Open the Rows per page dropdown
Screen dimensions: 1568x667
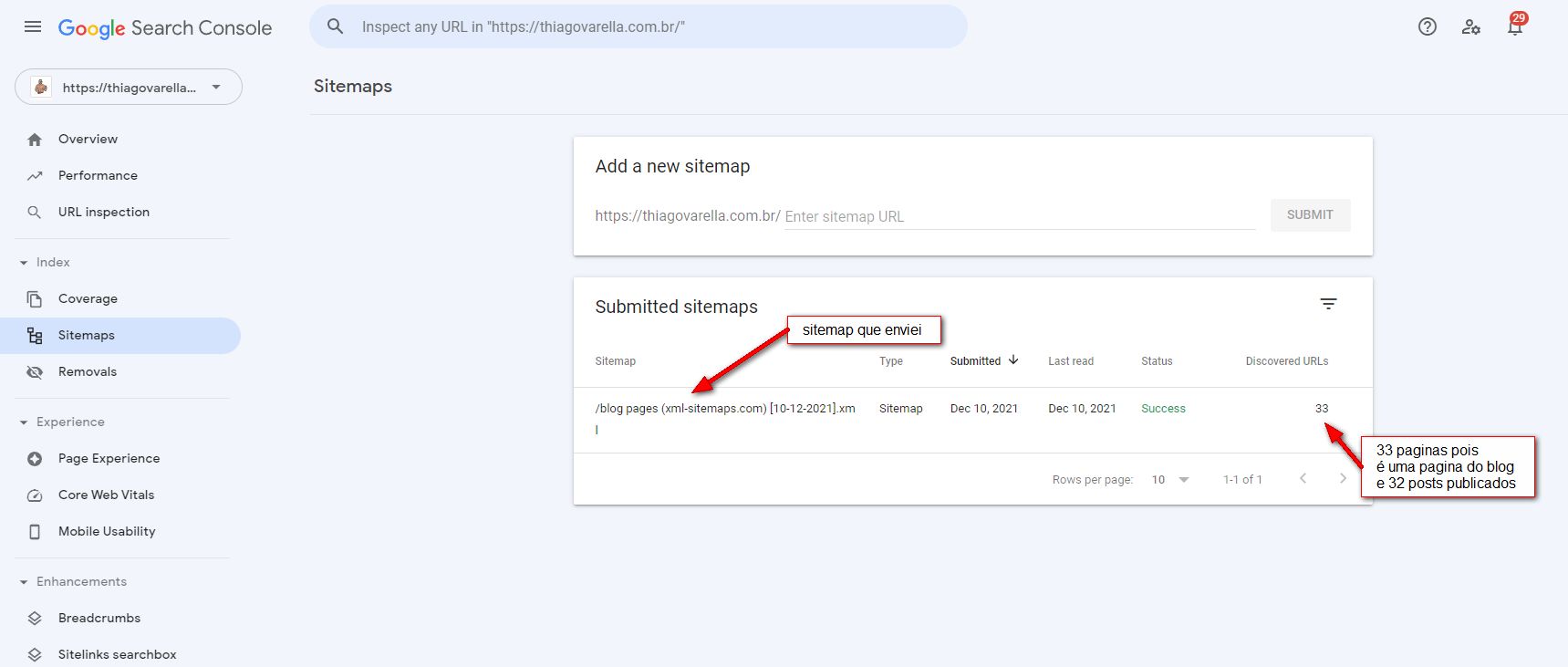1170,480
